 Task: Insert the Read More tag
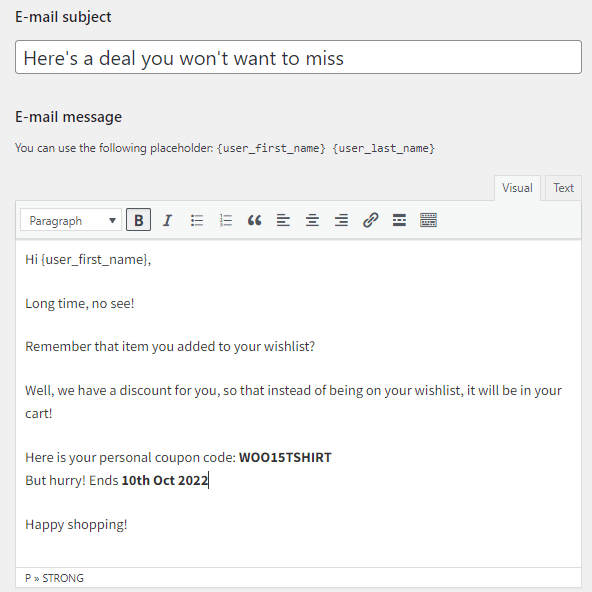399,220
